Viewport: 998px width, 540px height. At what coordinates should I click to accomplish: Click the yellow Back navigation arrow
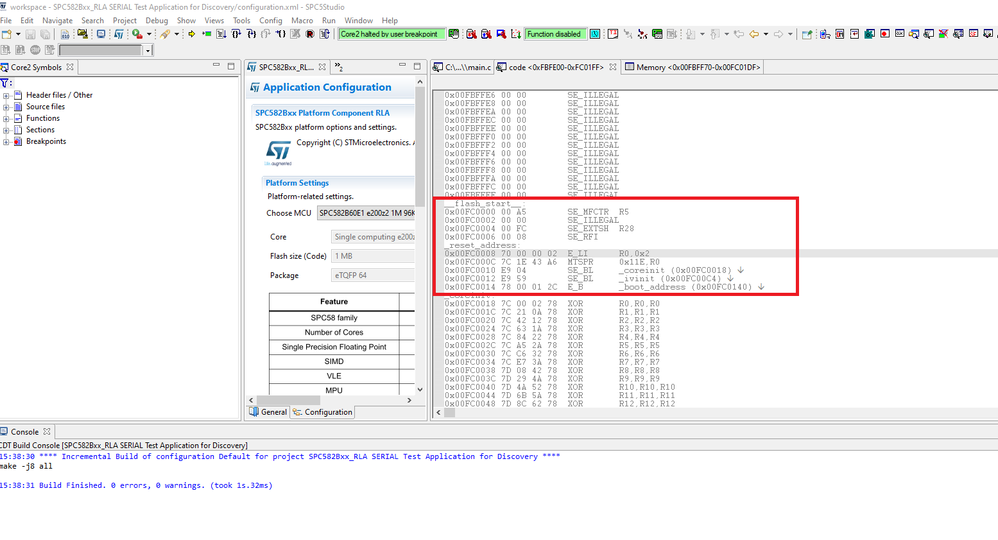coord(754,34)
